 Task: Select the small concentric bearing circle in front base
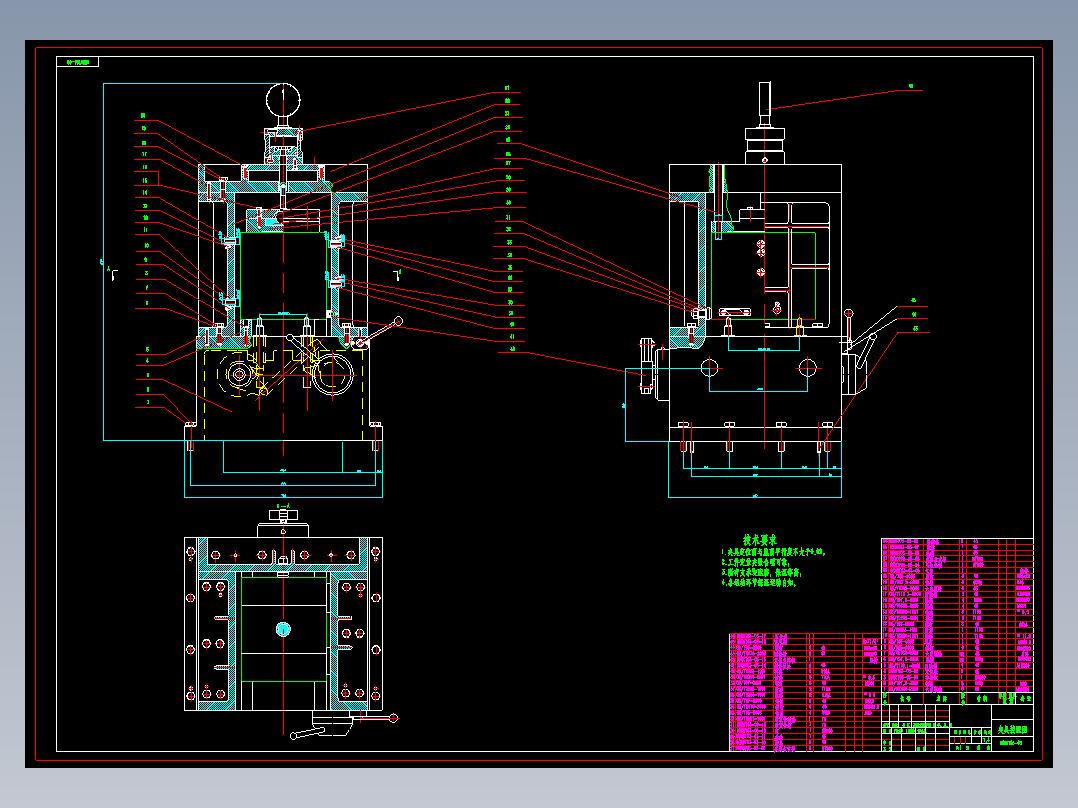(239, 375)
